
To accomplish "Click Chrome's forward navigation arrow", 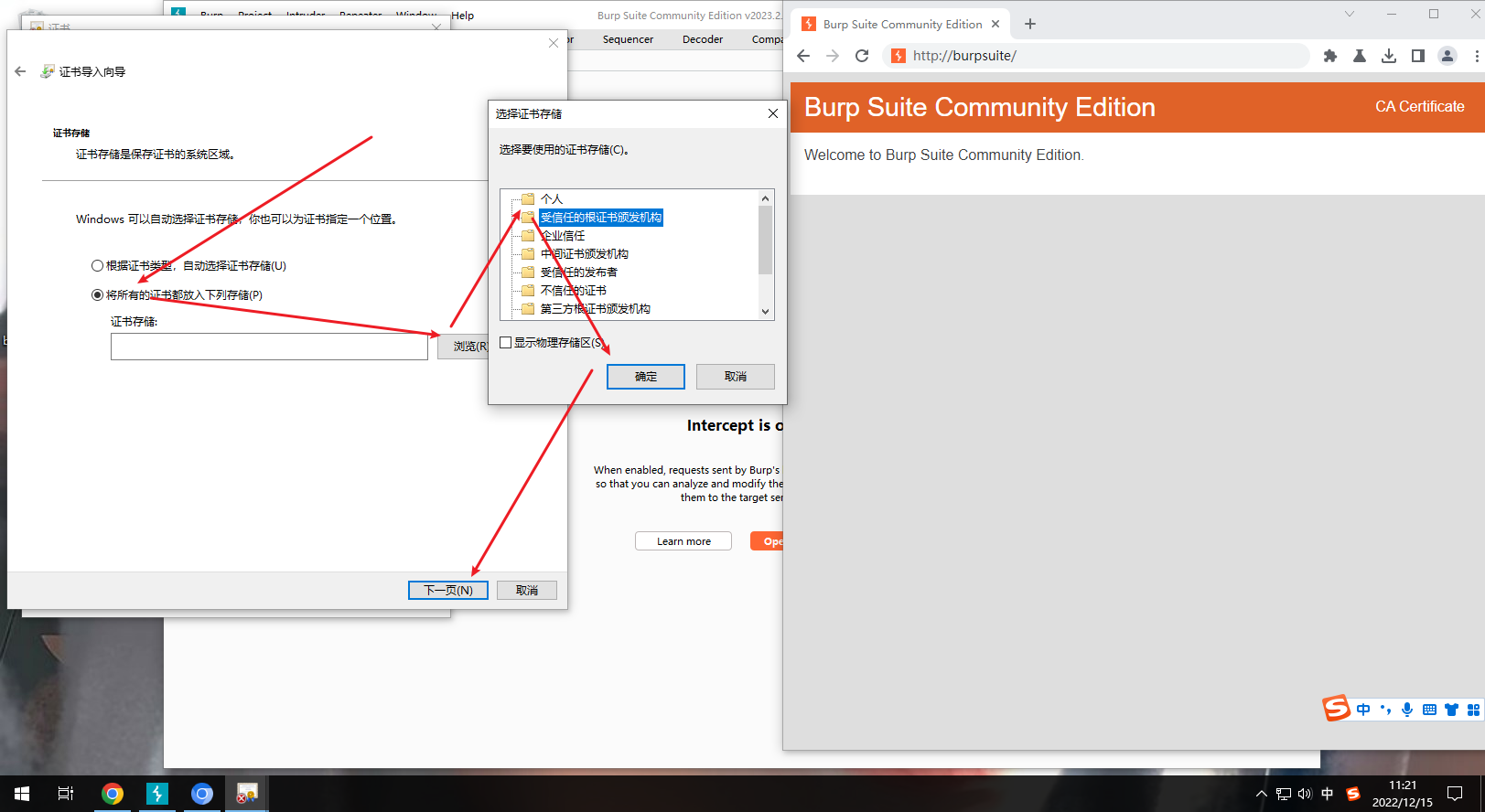I will pyautogui.click(x=833, y=56).
